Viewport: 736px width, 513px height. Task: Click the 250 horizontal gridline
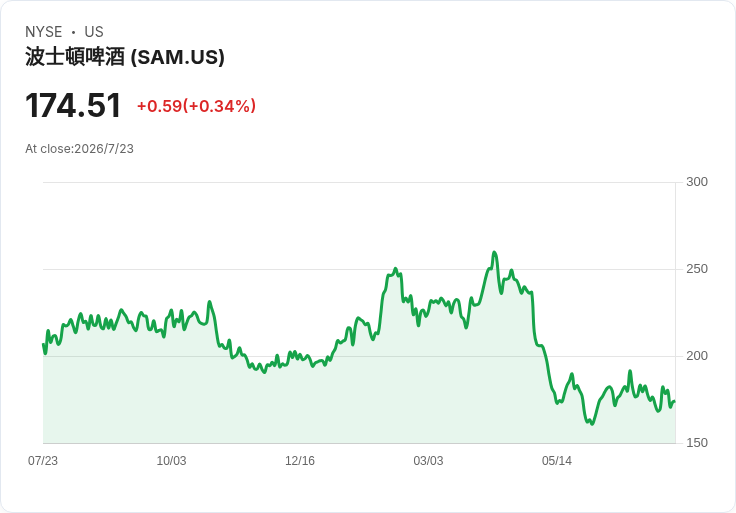point(359,269)
